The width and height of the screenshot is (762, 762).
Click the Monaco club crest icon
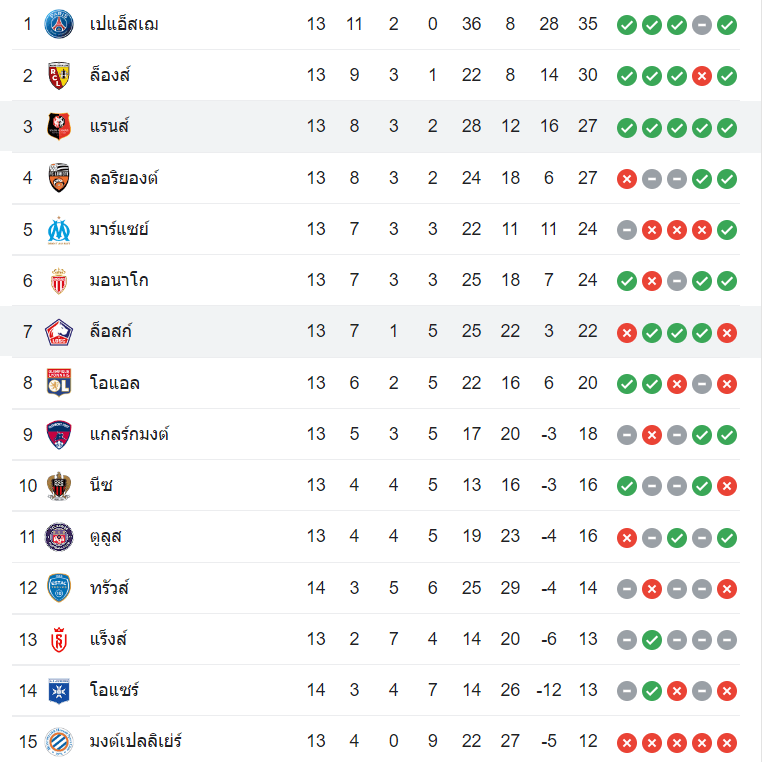[59, 280]
